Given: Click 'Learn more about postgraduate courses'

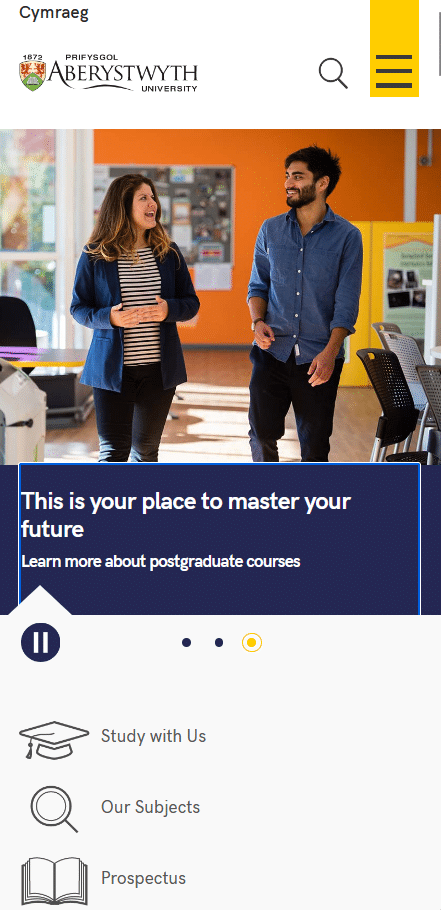Looking at the screenshot, I should coord(161,561).
